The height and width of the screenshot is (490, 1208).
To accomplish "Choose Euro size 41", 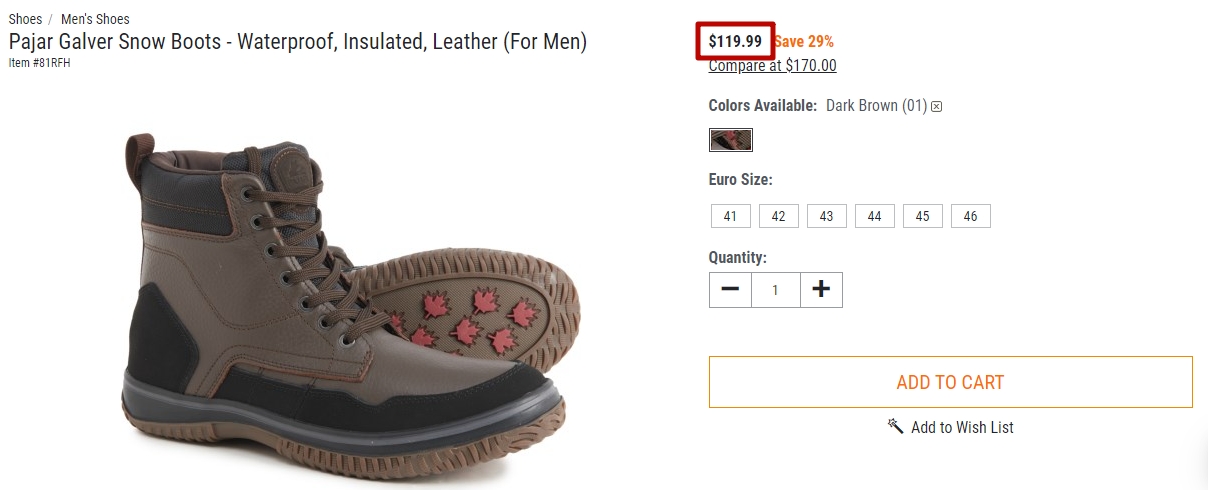I will pos(730,216).
